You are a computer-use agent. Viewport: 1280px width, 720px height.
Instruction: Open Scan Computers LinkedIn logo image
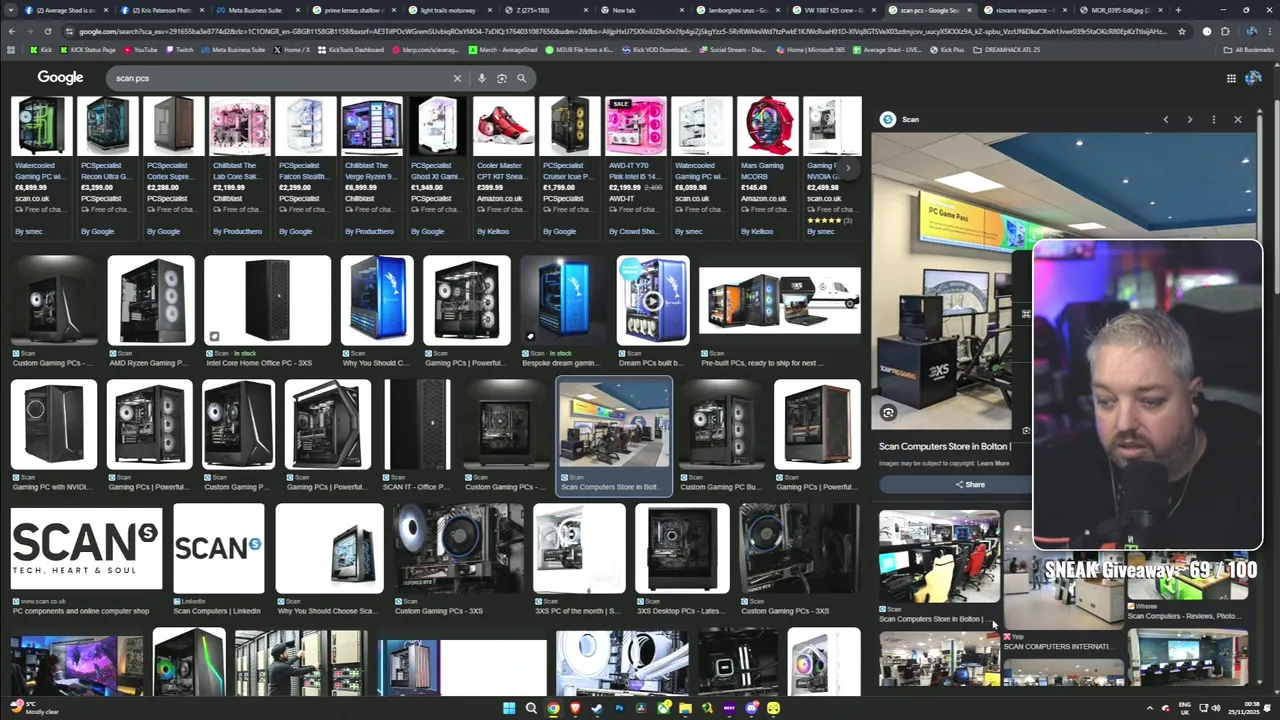[x=218, y=548]
